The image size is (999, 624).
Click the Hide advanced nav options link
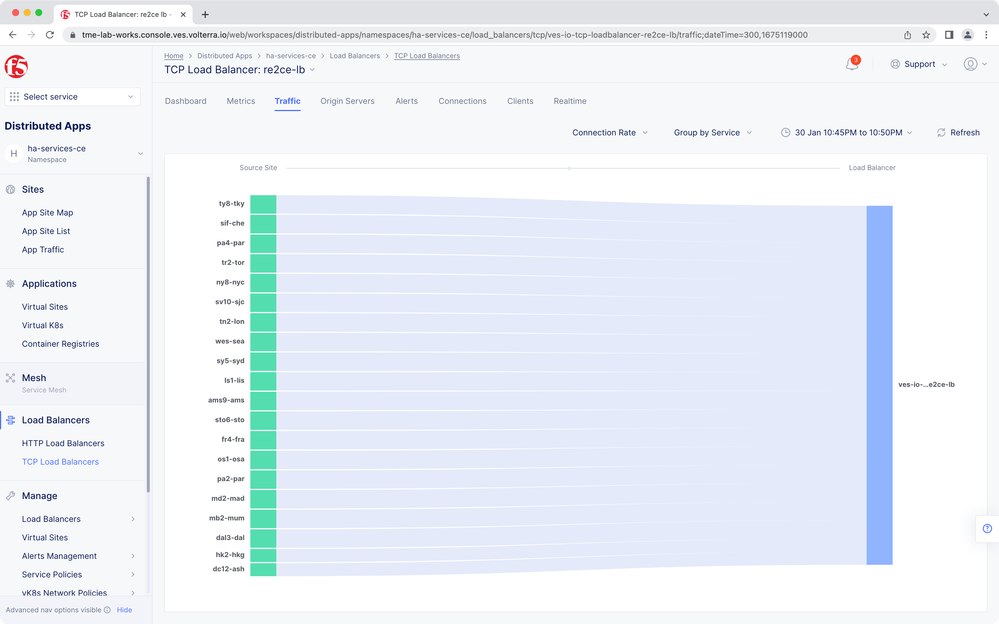[124, 609]
